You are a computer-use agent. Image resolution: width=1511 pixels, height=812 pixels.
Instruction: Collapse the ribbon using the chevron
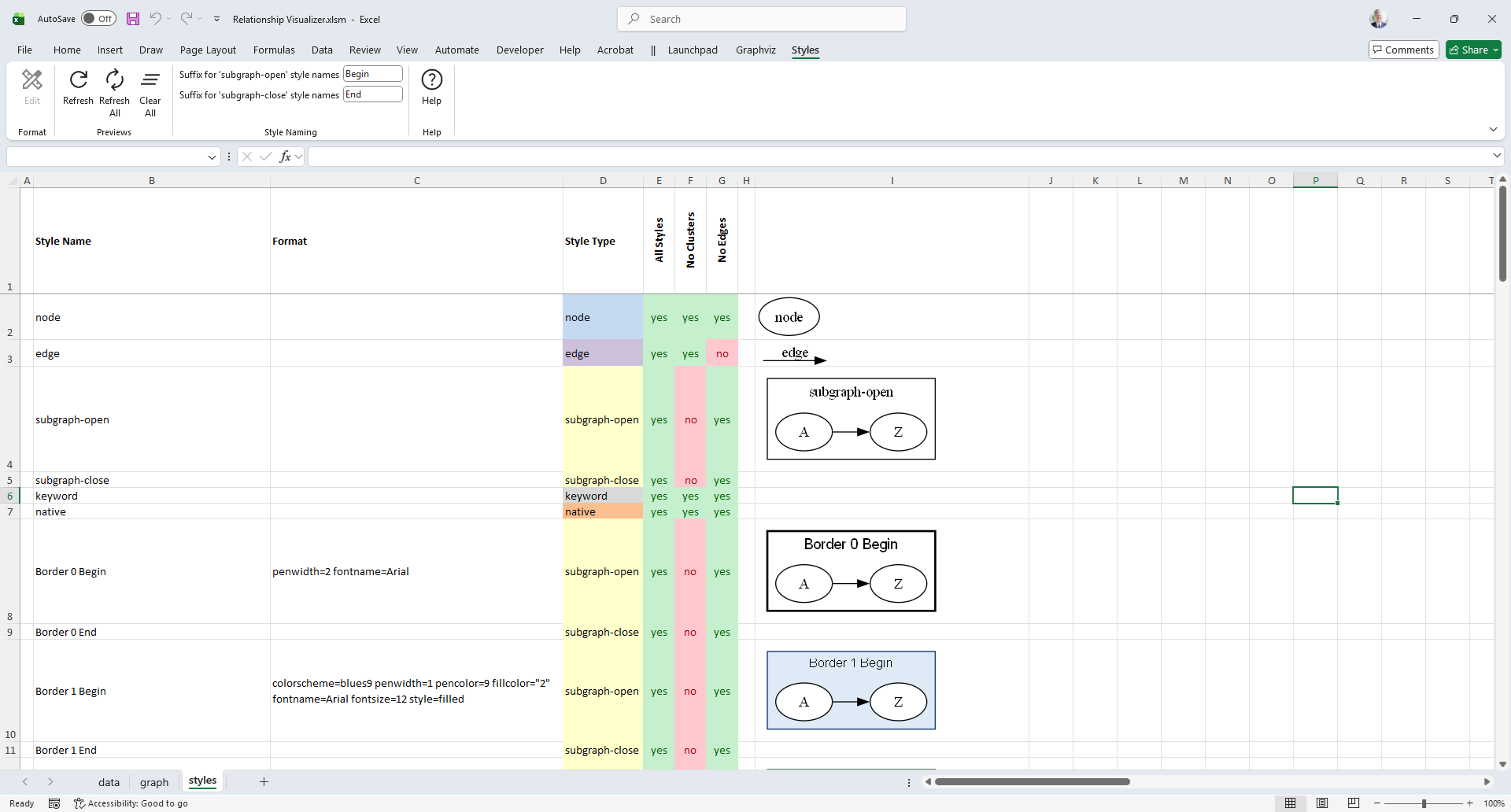tap(1493, 129)
